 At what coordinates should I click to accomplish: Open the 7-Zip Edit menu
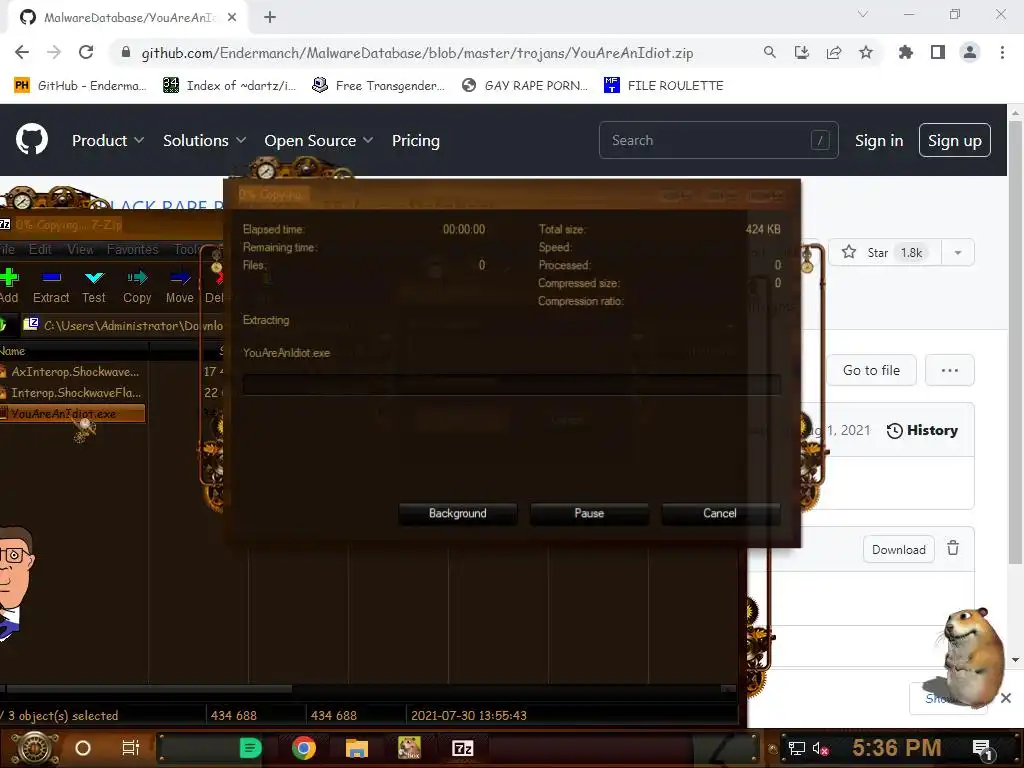(40, 249)
